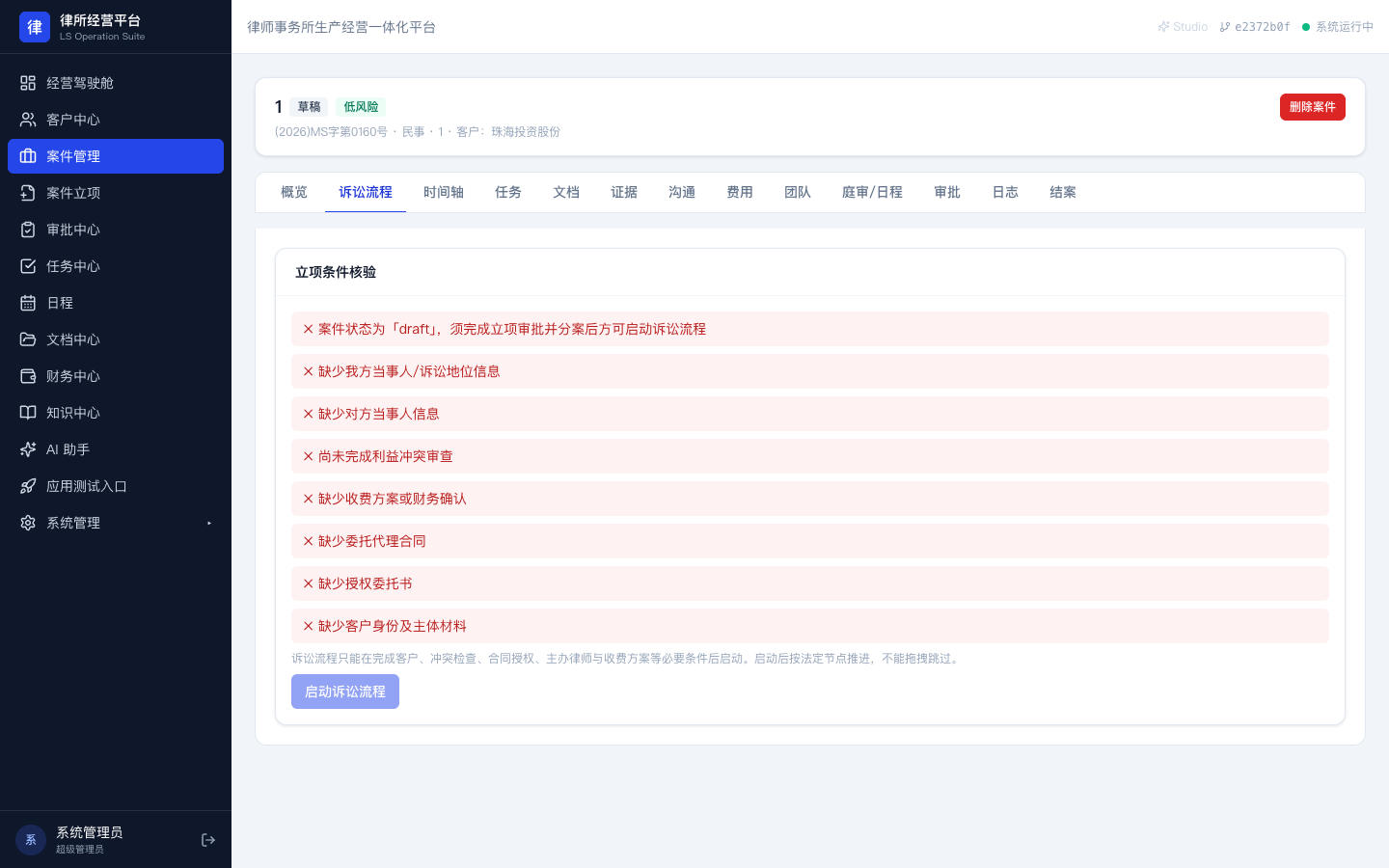
Task: Click the 客户中心 users icon
Action: pos(28,120)
